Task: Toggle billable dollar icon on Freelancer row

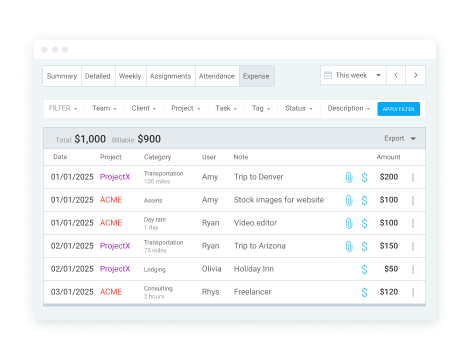Action: (x=364, y=292)
